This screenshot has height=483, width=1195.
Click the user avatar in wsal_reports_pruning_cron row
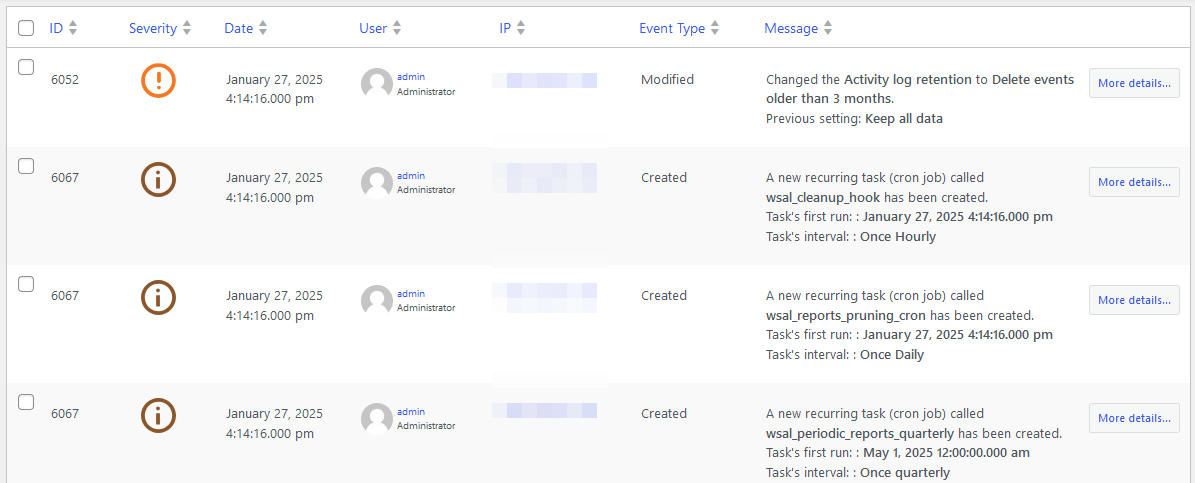(376, 300)
